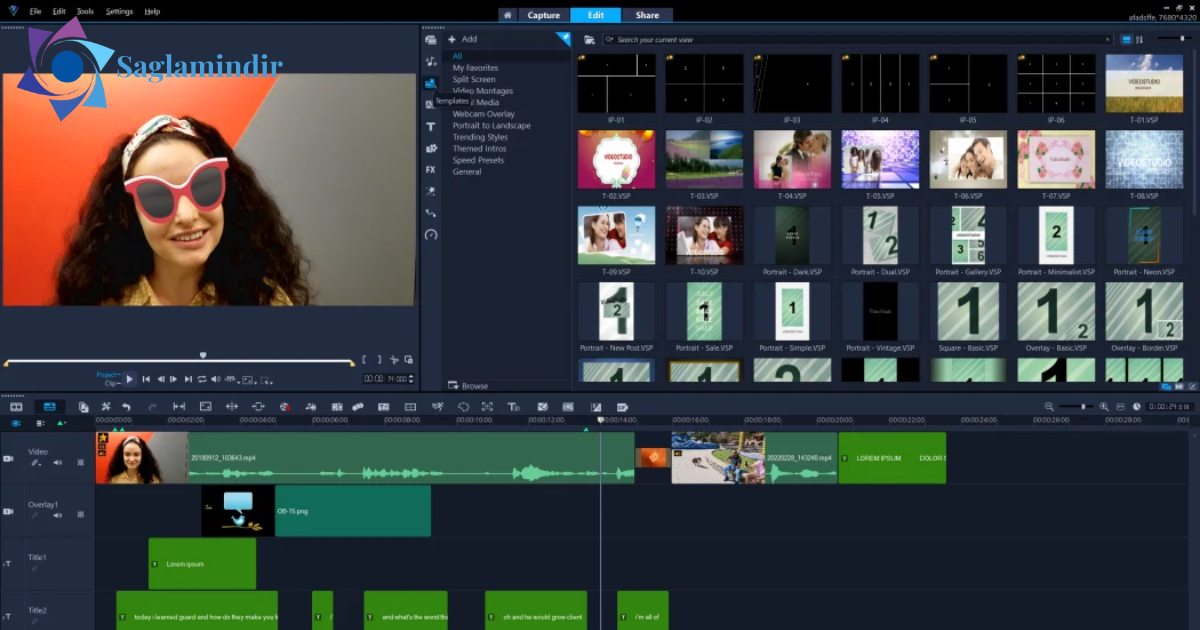
Task: Open the Edit menu
Action: [x=59, y=12]
